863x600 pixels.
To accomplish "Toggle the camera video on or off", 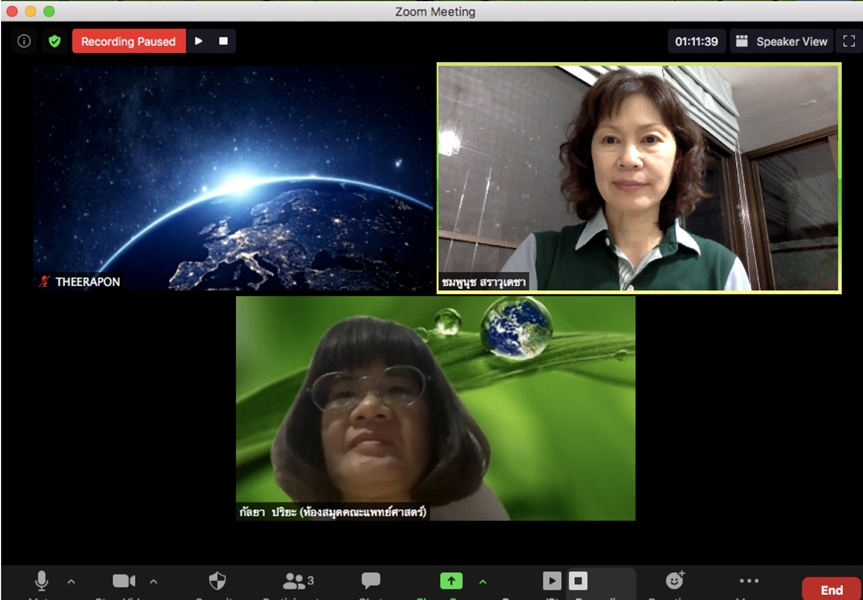I will click(124, 581).
